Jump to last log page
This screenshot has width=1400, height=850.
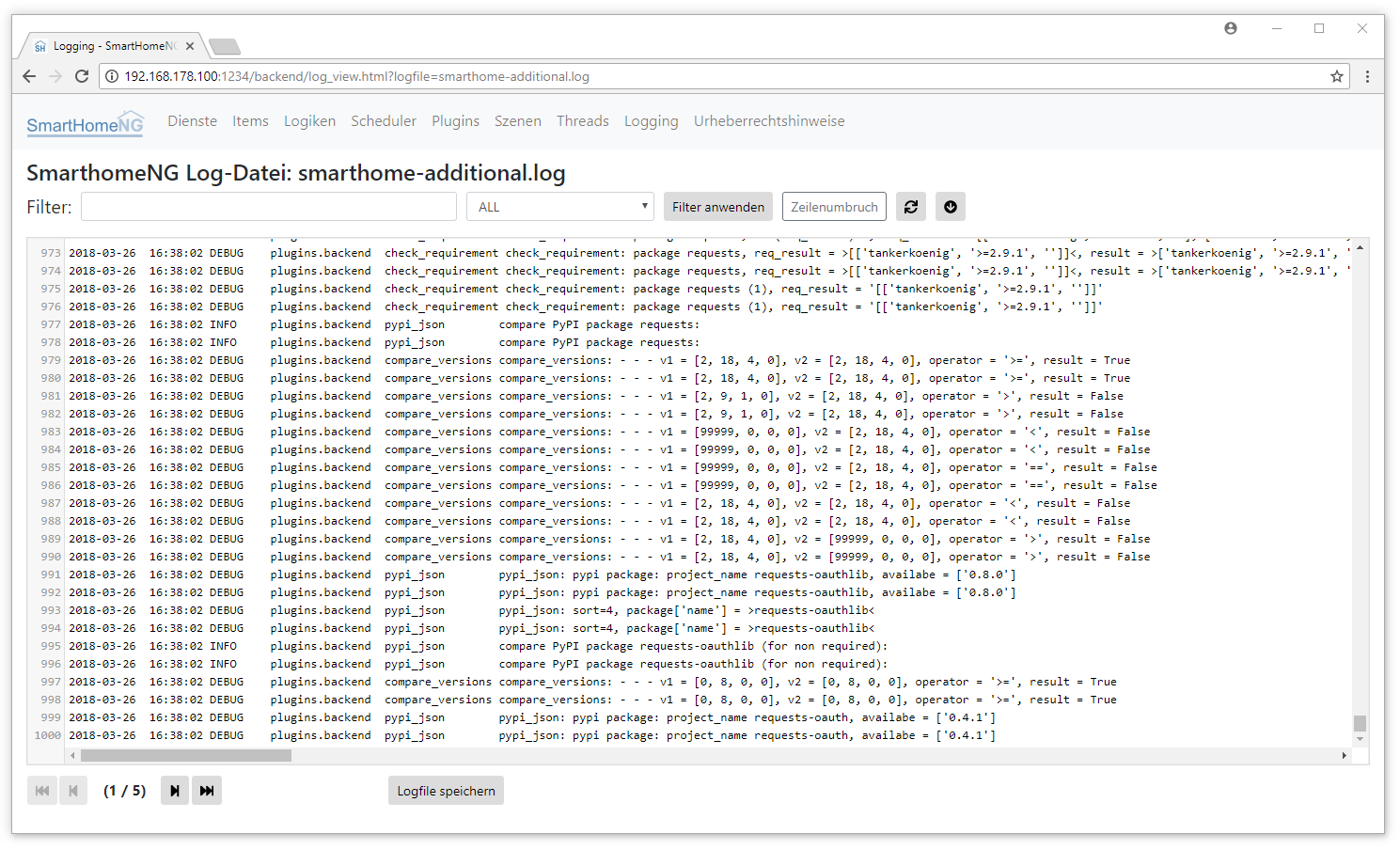click(207, 791)
